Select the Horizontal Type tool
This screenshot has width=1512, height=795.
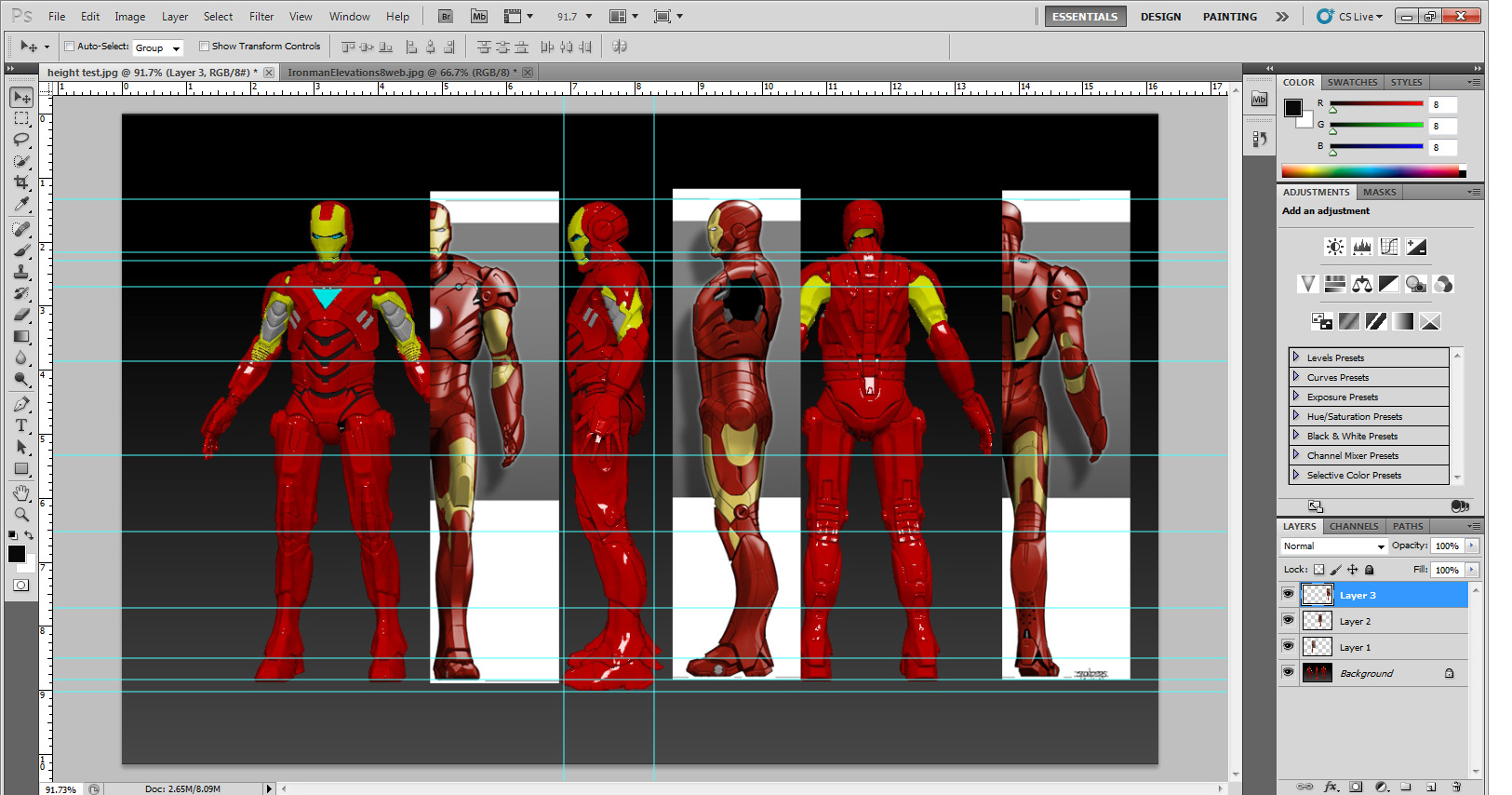[21, 425]
